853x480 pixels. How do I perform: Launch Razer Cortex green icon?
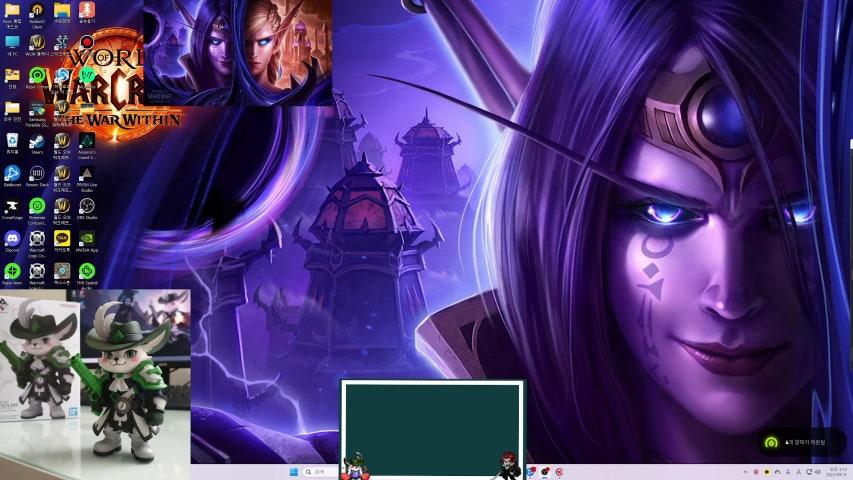coord(37,78)
